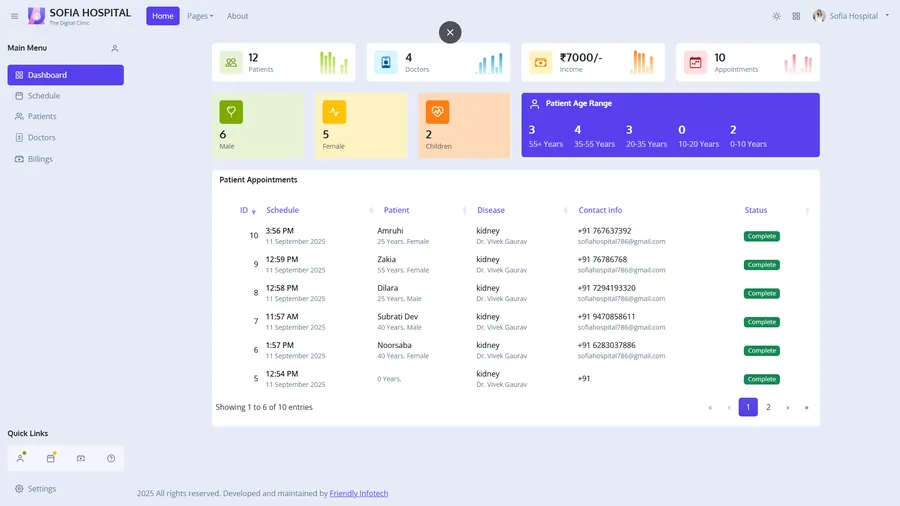Screen dimensions: 900x506
Task: Click the yellow Female pulse icon
Action: click(x=334, y=112)
